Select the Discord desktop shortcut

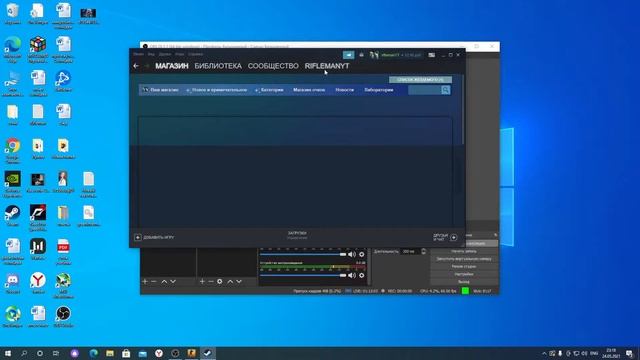(x=13, y=284)
